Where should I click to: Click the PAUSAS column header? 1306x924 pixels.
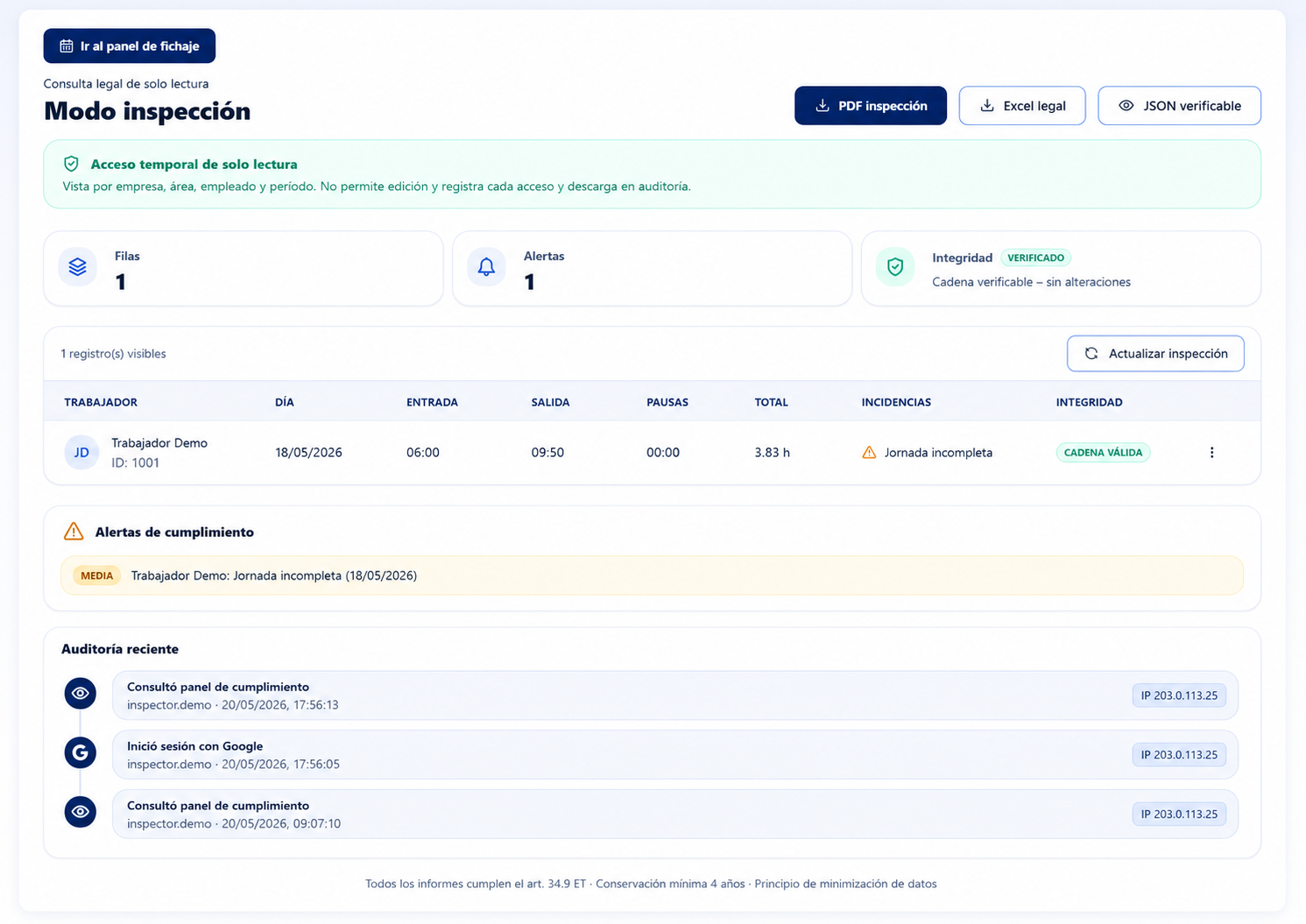click(667, 403)
